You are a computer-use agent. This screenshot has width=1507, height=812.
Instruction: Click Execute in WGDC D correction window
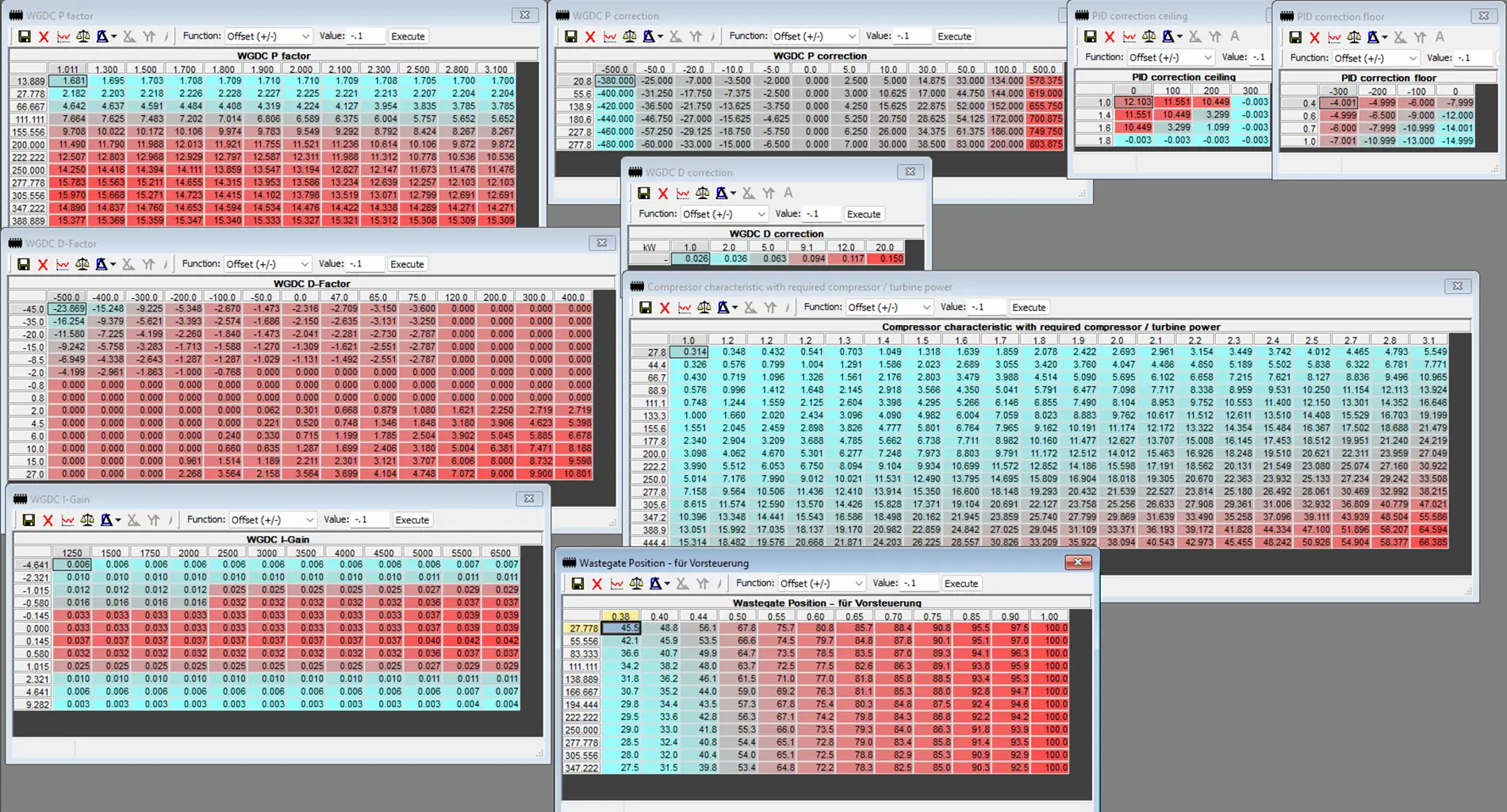[864, 214]
